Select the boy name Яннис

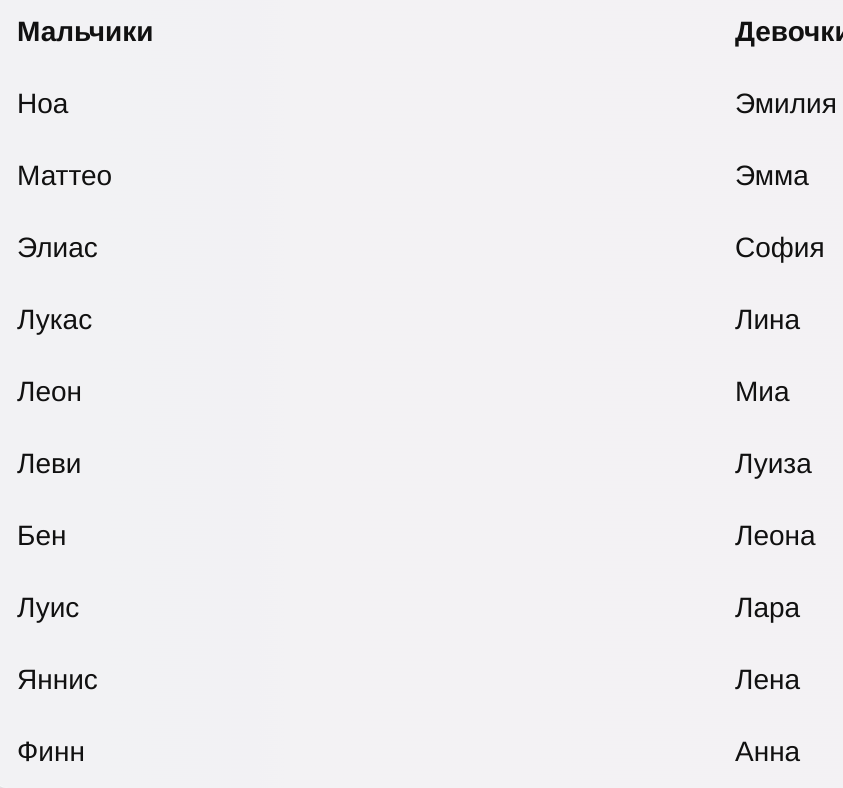pyautogui.click(x=58, y=680)
